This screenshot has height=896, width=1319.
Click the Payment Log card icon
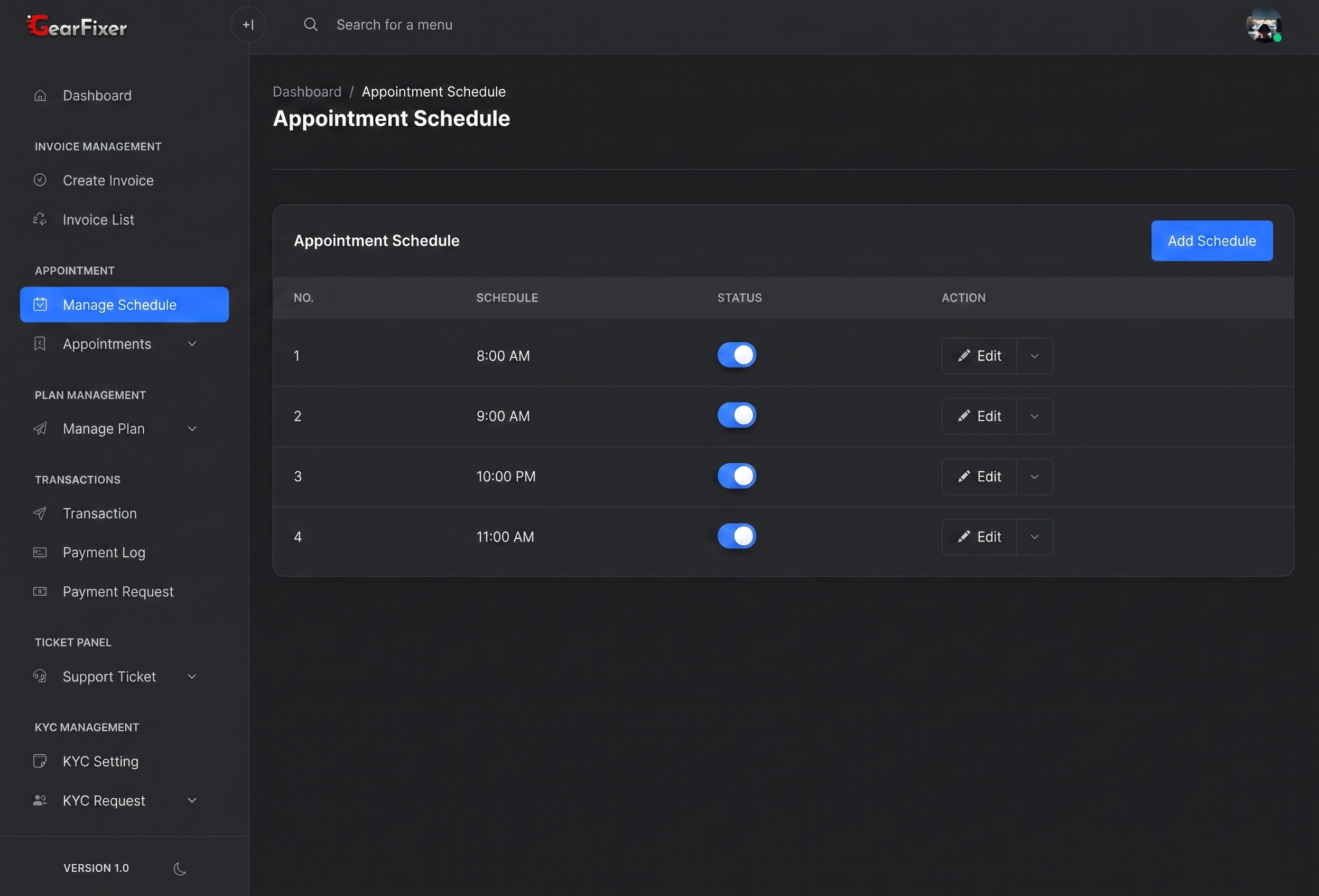coord(40,552)
